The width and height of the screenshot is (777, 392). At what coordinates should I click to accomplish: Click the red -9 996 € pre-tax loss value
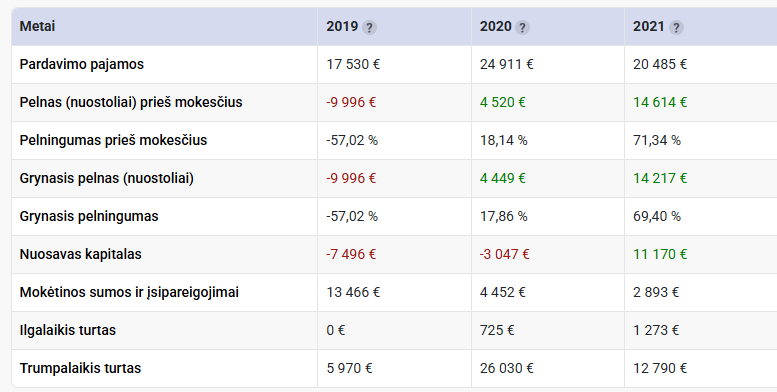351,102
